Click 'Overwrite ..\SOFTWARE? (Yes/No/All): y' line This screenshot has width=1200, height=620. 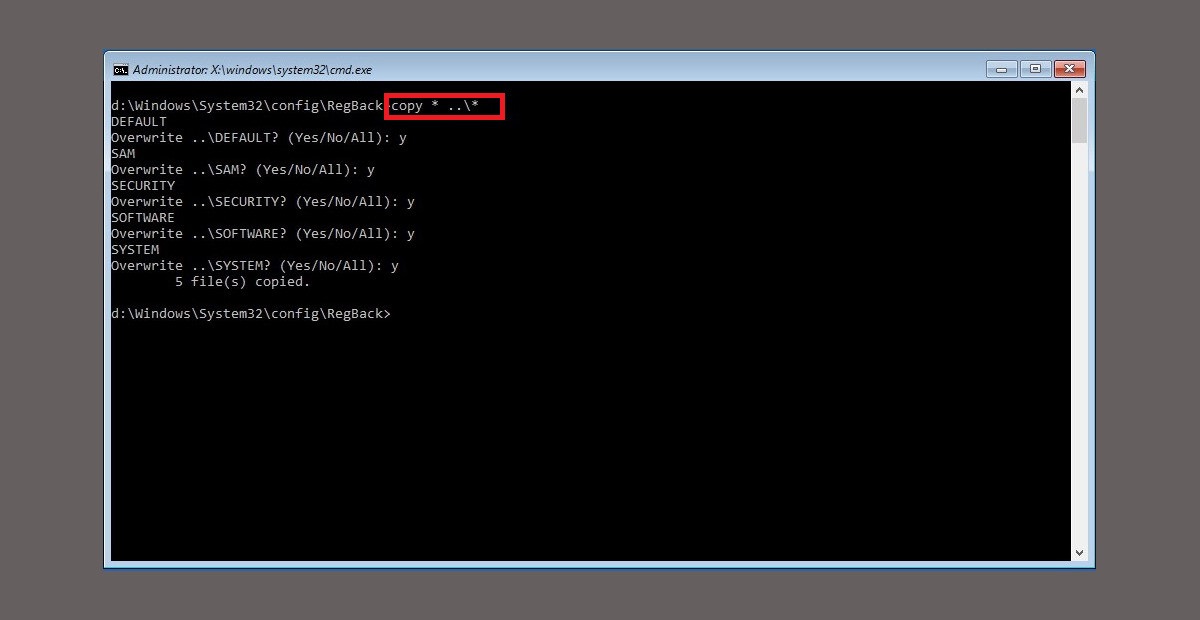(x=263, y=234)
